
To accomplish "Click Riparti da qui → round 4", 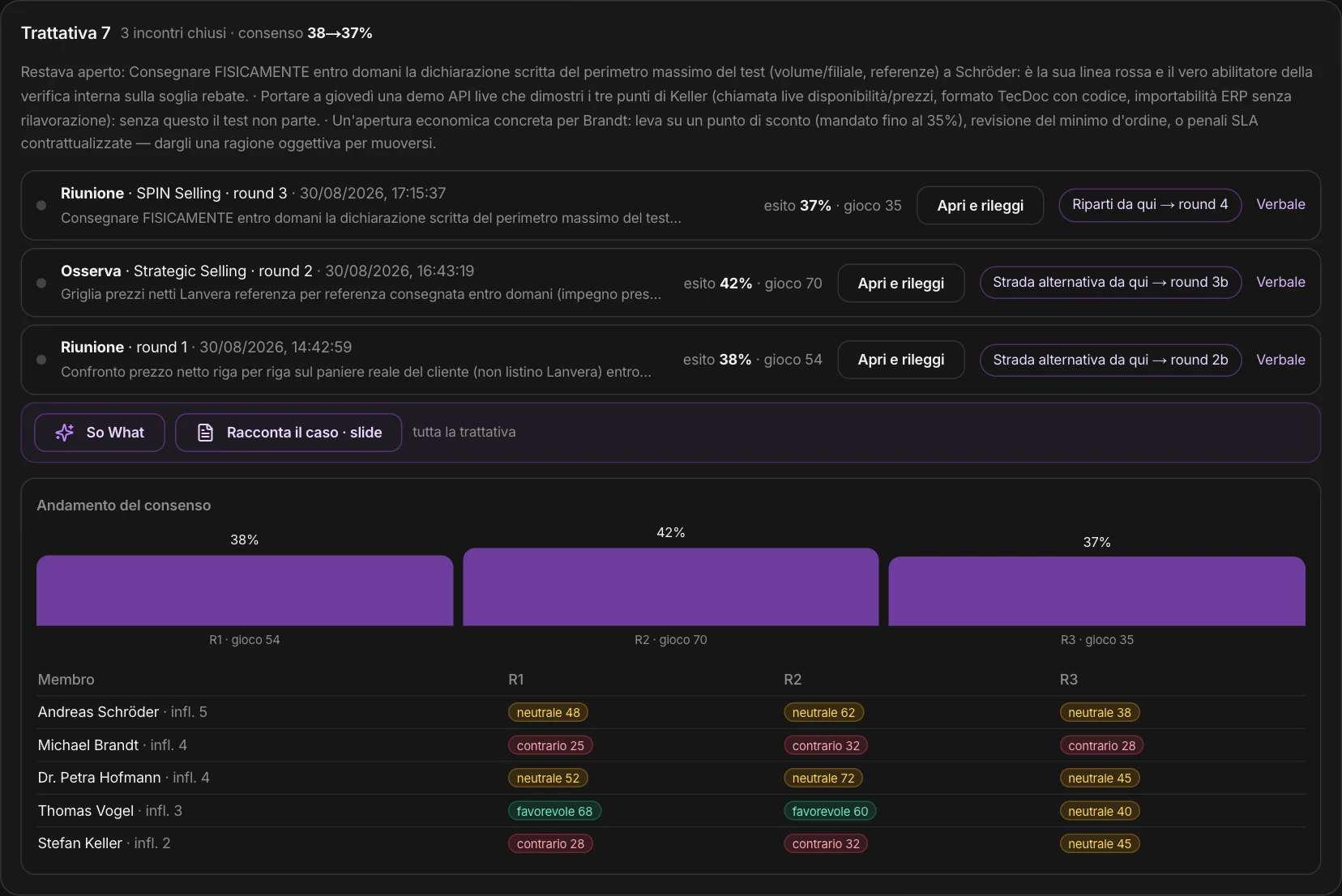I will click(1150, 205).
